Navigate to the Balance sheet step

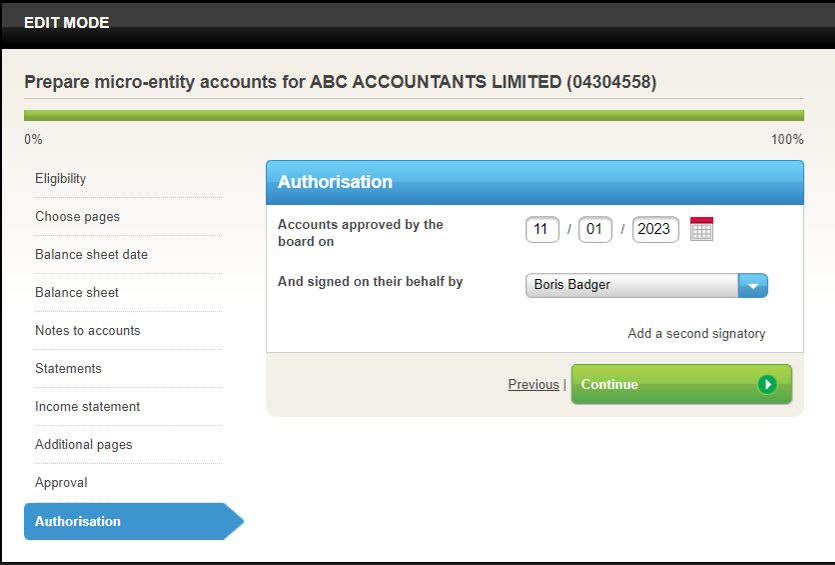(77, 293)
